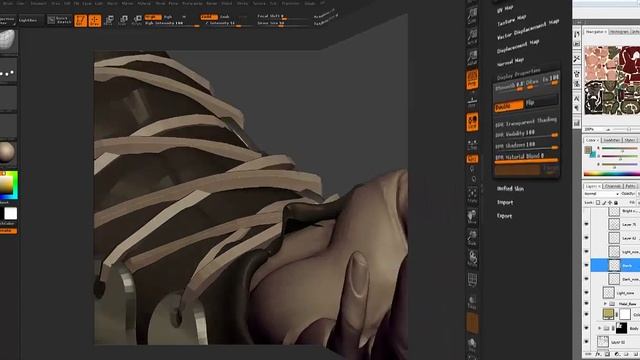The width and height of the screenshot is (640, 360).
Task: Expand the Vector Displacement Map section
Action: pos(528,29)
